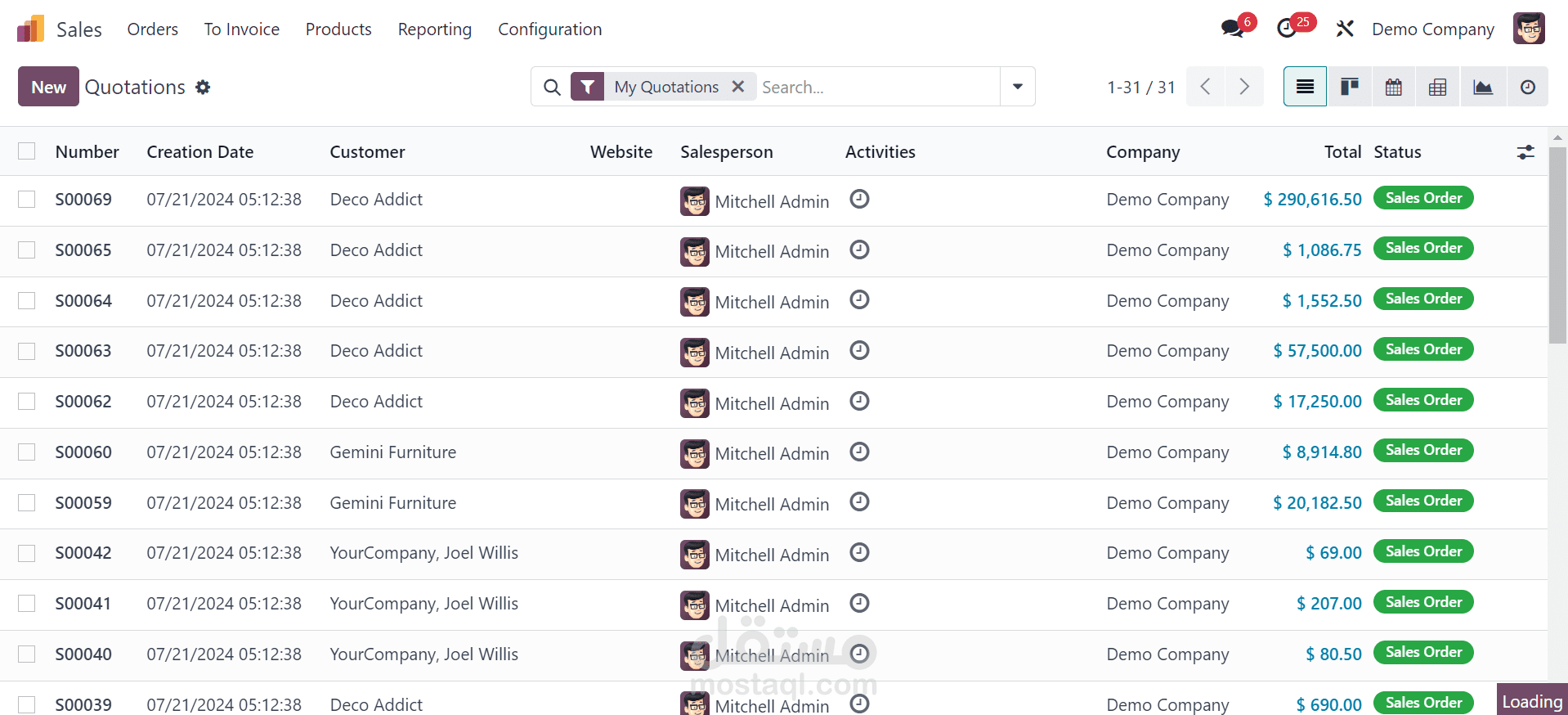Open the Reporting menu
Viewport: 1568px width, 715px height.
(x=435, y=29)
